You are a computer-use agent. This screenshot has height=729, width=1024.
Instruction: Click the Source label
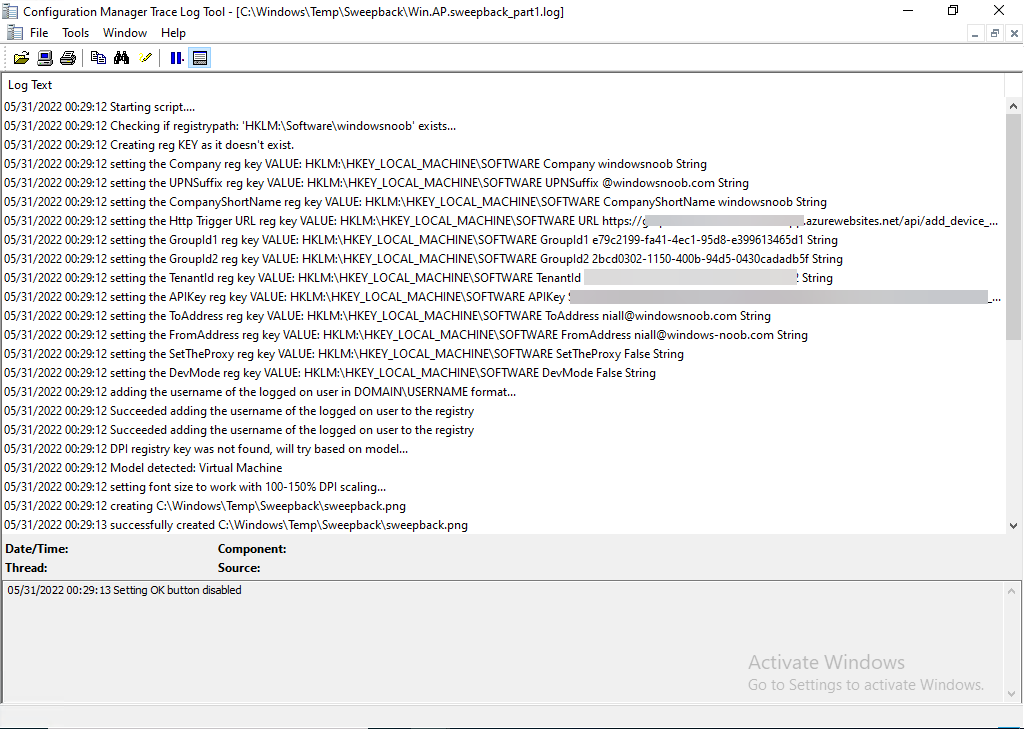(x=239, y=568)
